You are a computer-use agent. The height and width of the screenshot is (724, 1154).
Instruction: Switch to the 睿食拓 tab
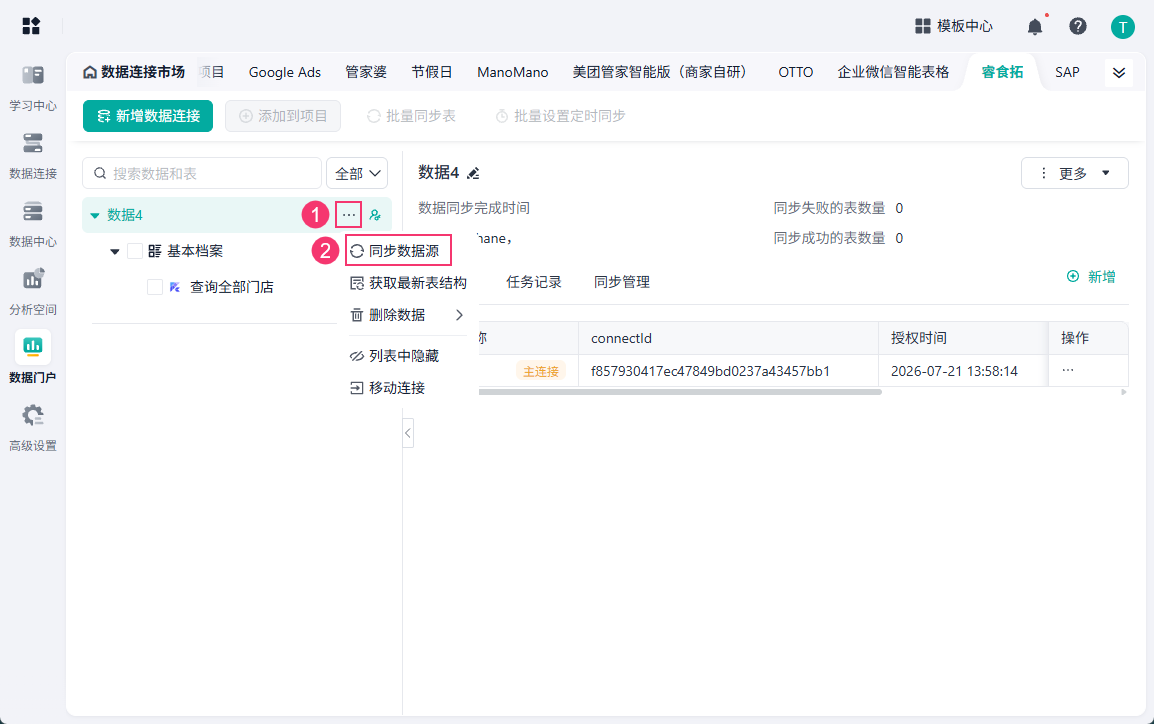(1002, 72)
